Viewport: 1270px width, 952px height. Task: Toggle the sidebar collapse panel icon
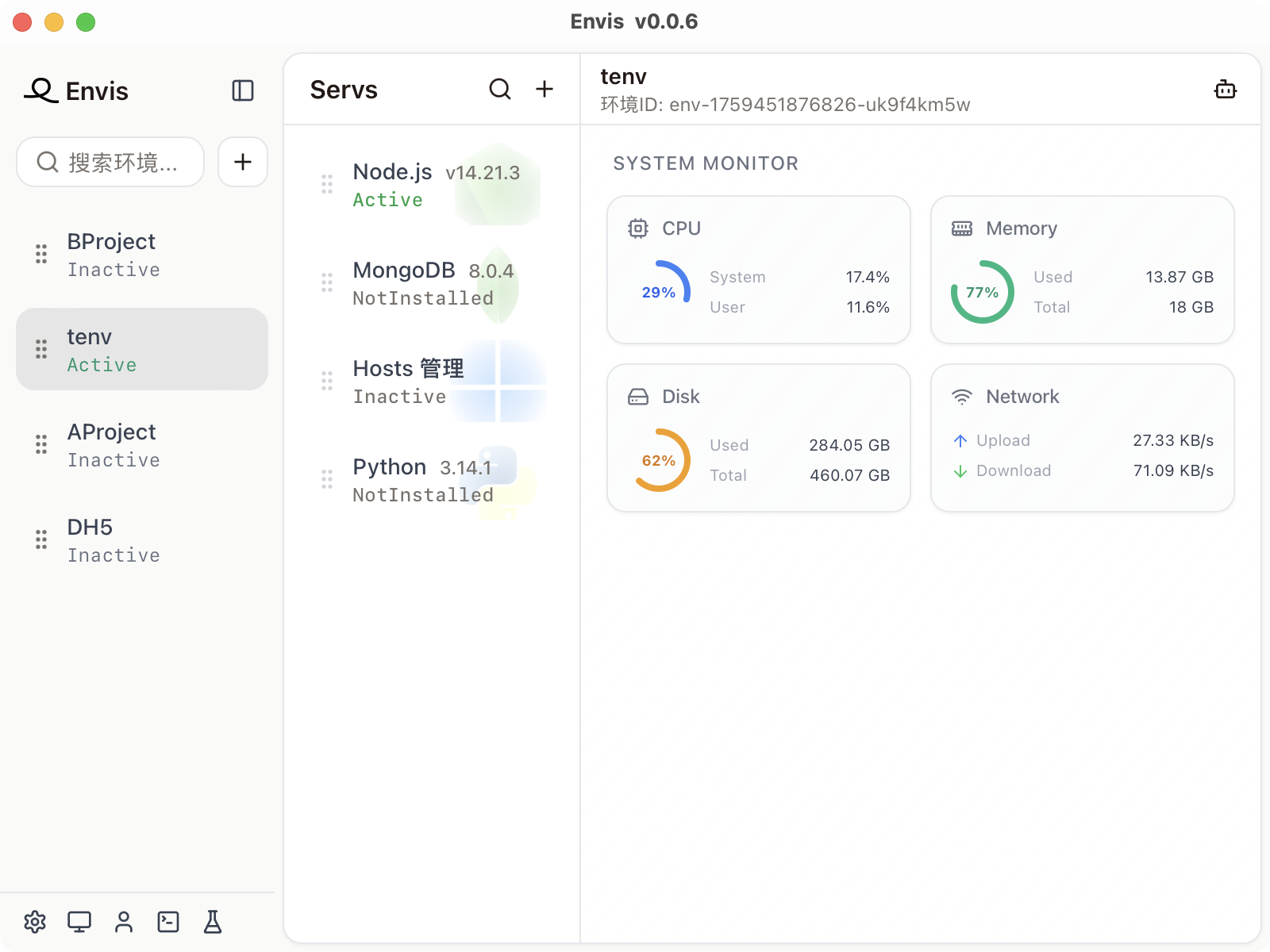tap(242, 90)
